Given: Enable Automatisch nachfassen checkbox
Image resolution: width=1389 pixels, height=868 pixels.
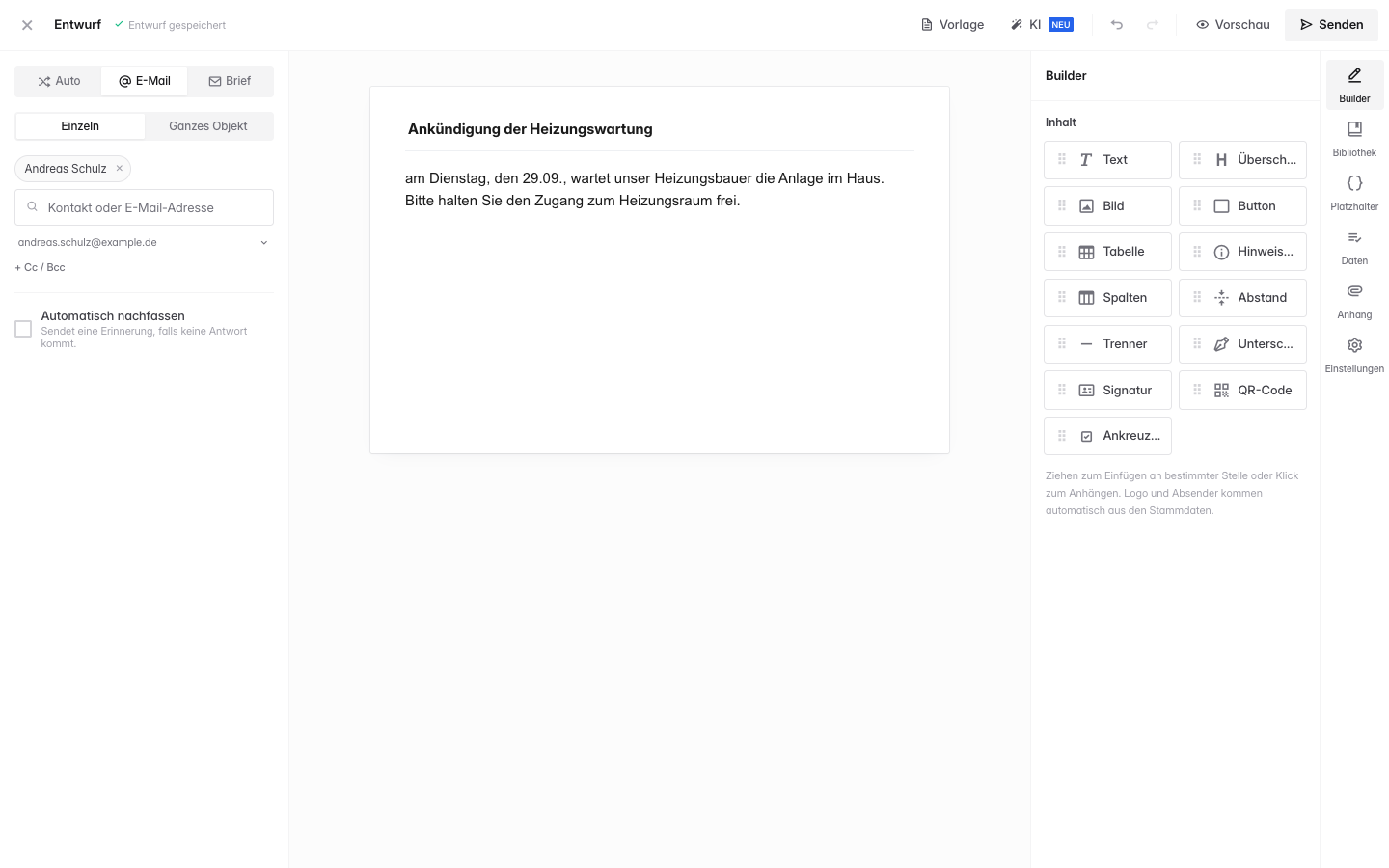Looking at the screenshot, I should [23, 329].
